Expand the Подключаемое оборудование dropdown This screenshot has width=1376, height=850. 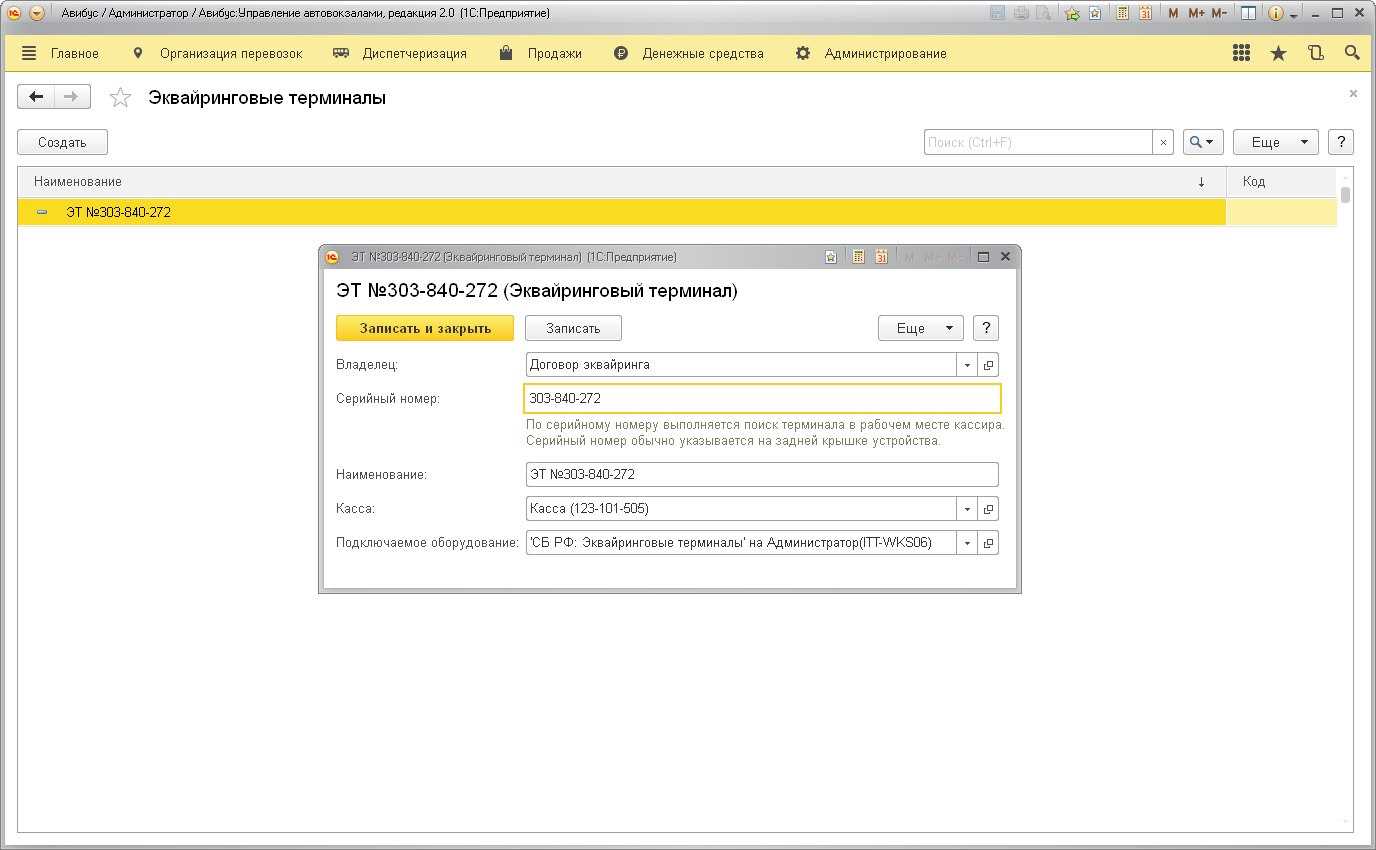point(967,543)
